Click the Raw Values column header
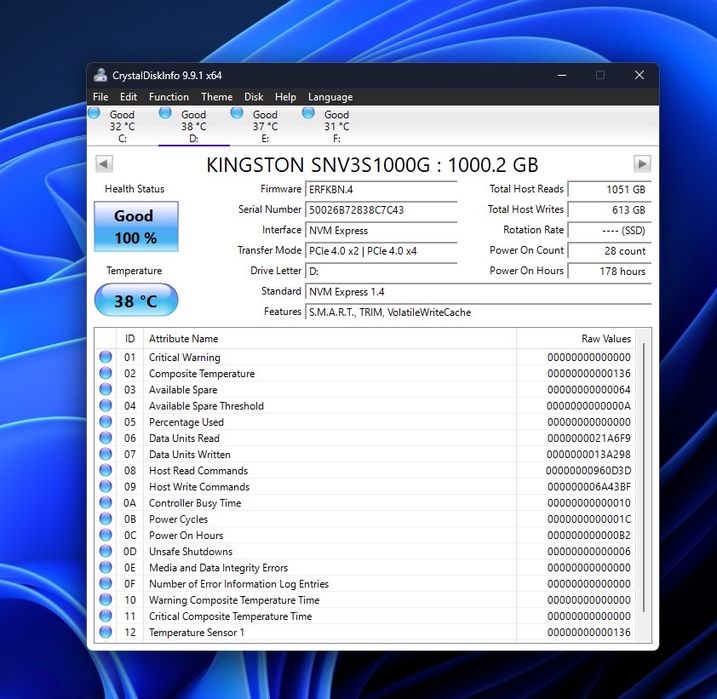 pyautogui.click(x=575, y=339)
